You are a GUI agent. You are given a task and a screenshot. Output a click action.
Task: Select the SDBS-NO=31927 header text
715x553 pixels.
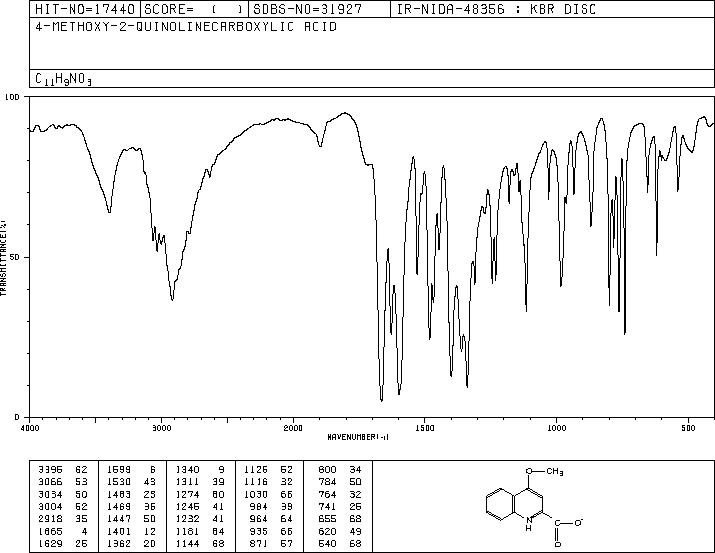point(307,9)
